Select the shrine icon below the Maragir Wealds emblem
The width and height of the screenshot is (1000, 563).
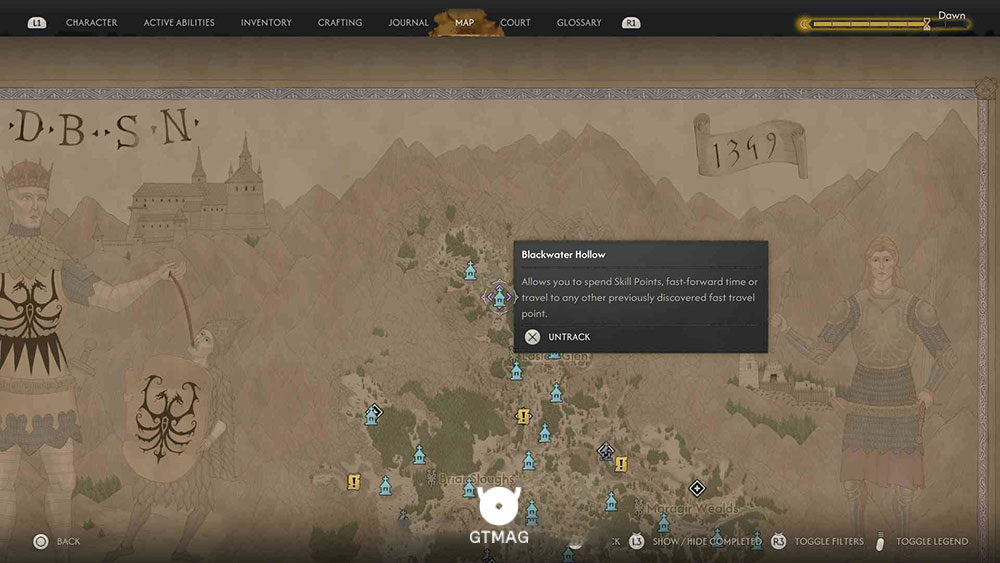tap(663, 523)
